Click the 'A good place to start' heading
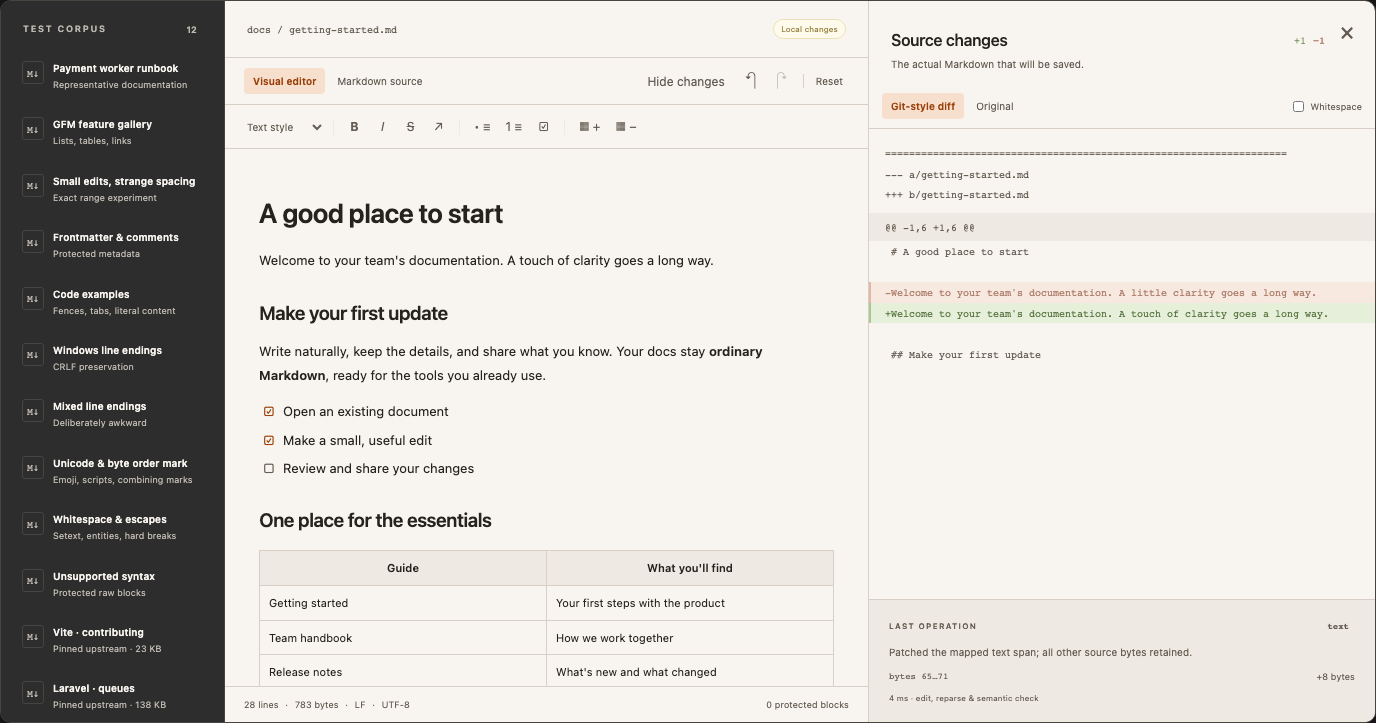Screen dimensions: 1376x723 [381, 214]
